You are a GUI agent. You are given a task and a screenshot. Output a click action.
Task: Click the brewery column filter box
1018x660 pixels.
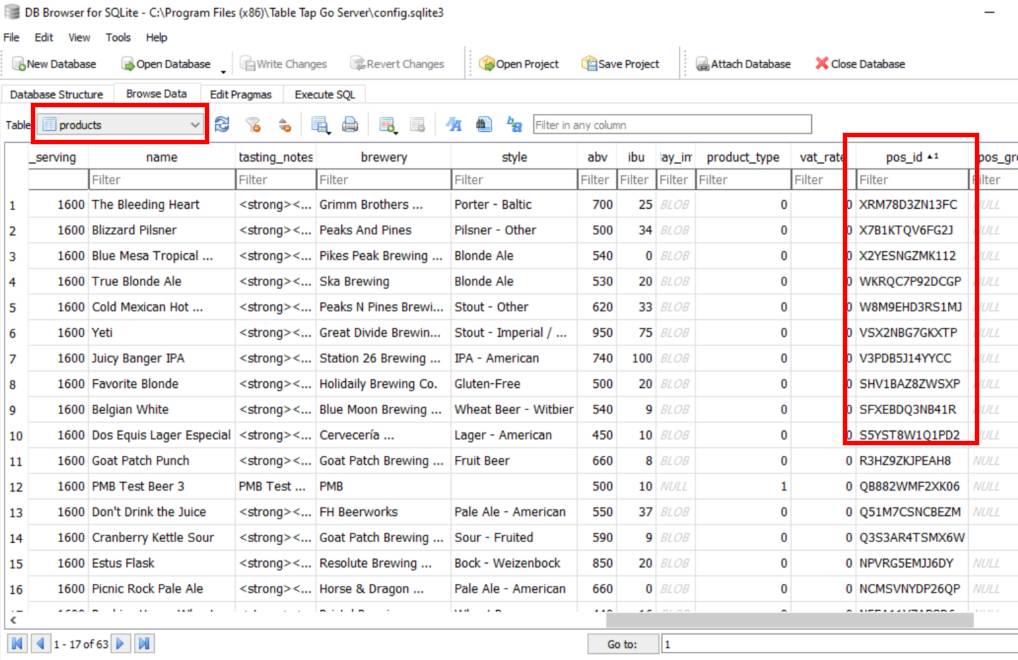tap(383, 180)
